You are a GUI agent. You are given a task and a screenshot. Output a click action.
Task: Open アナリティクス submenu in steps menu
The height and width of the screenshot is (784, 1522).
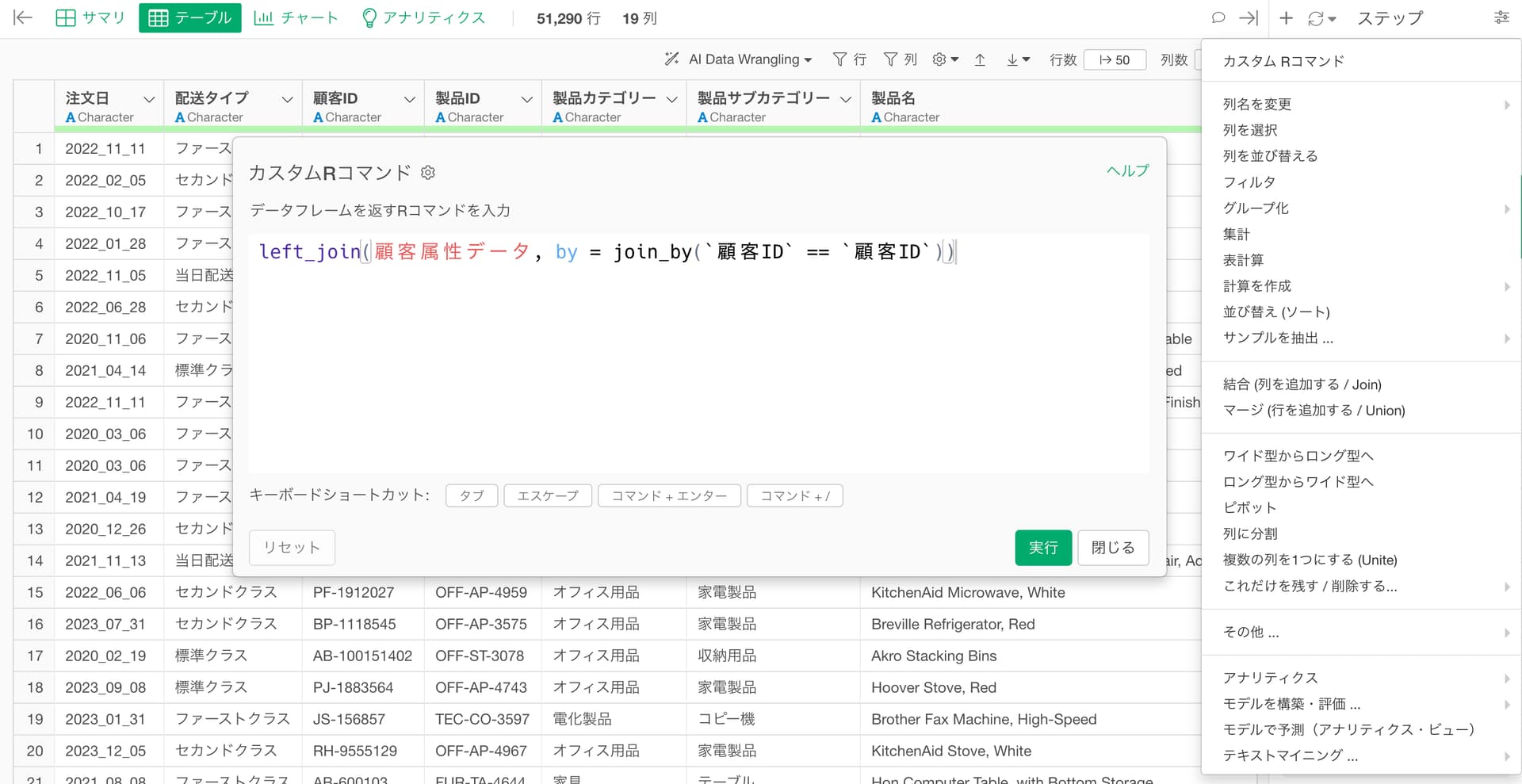[1361, 678]
